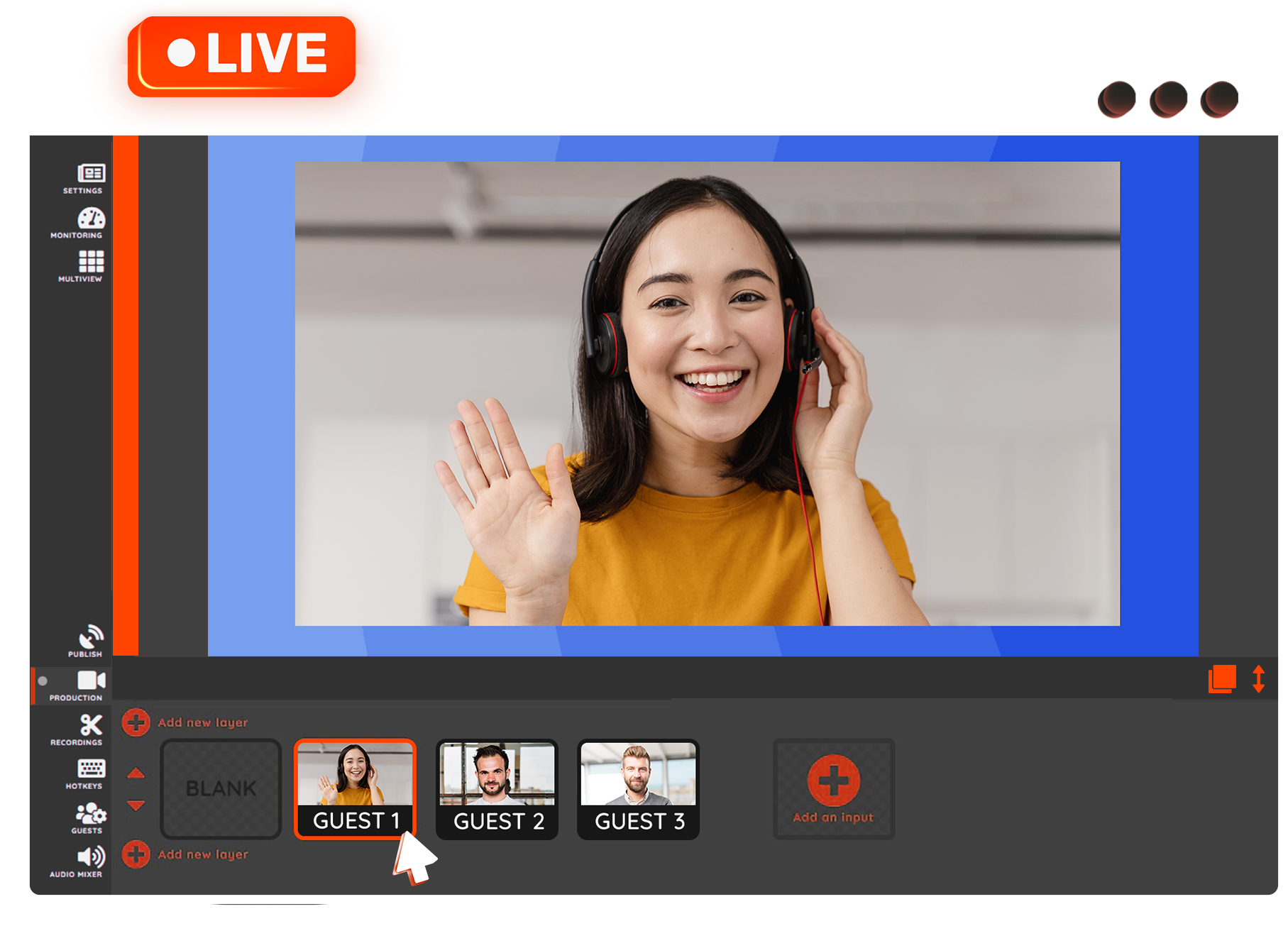Switch to the GUEST 3 input thumbnail
The height and width of the screenshot is (926, 1288).
tap(638, 789)
